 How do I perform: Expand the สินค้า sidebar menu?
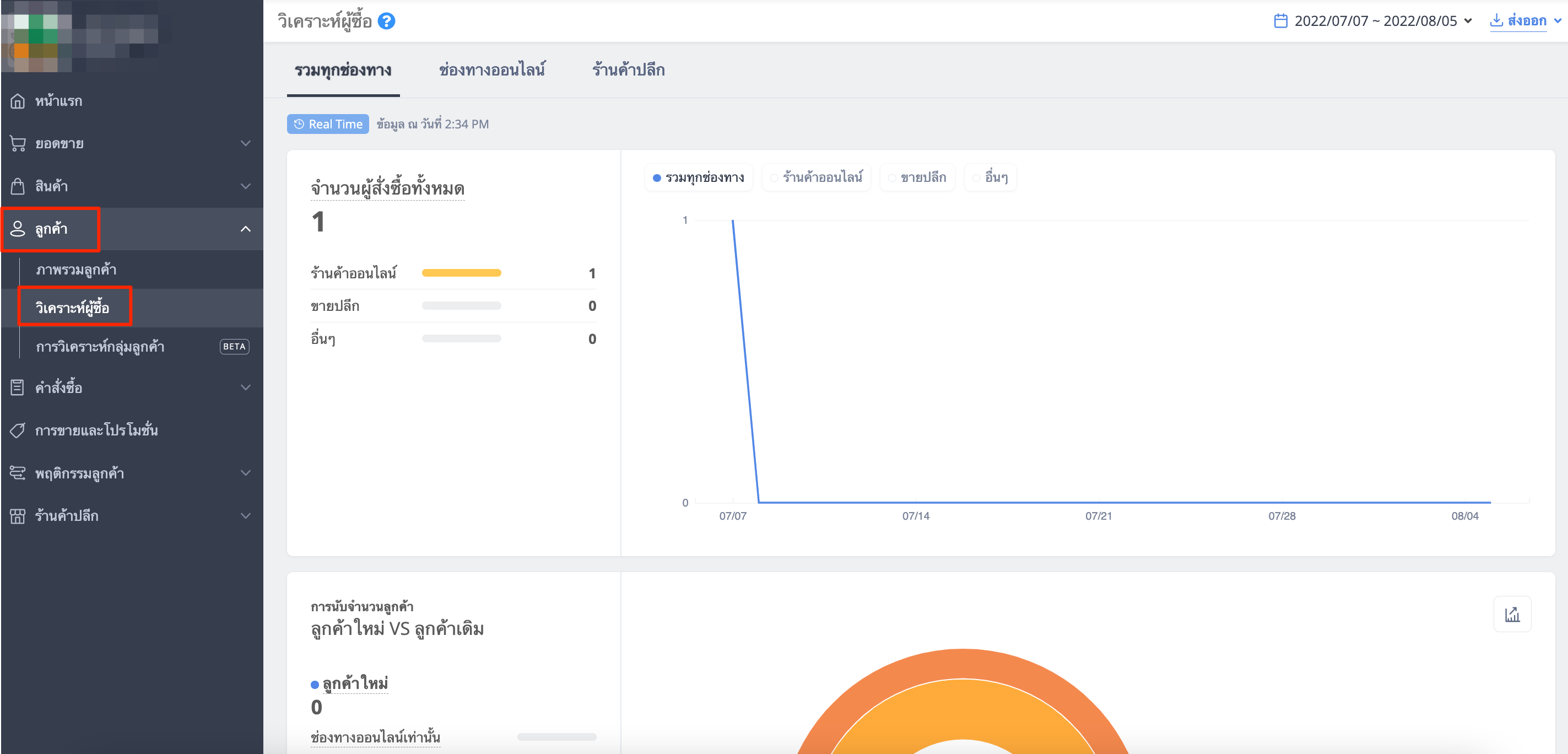pos(132,186)
